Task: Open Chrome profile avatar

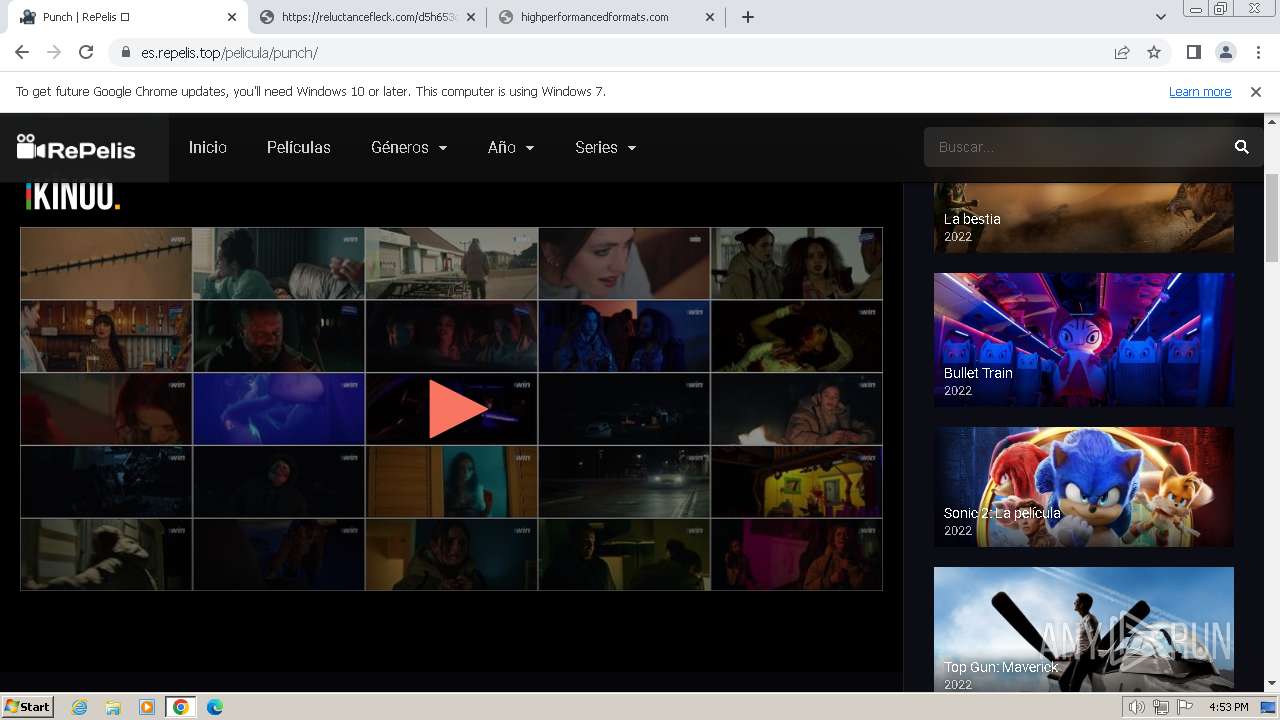Action: tap(1225, 52)
